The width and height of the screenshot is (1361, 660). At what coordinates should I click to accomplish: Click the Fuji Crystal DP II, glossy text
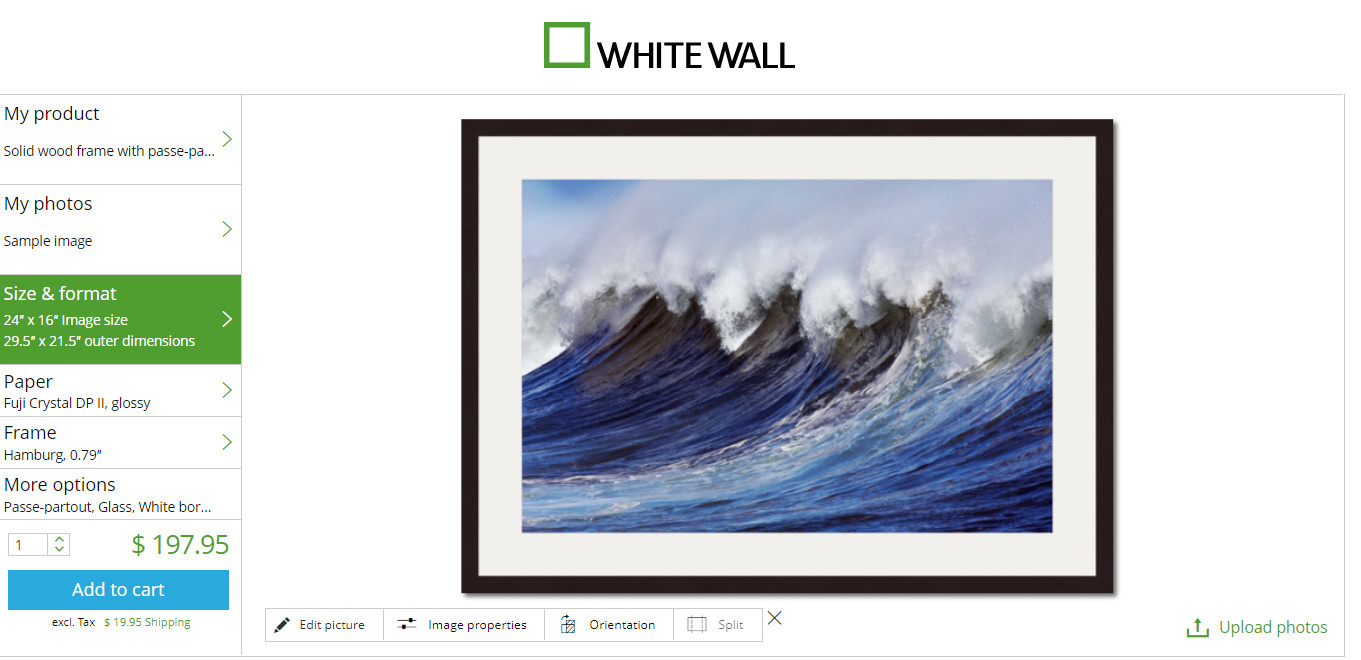(x=77, y=403)
